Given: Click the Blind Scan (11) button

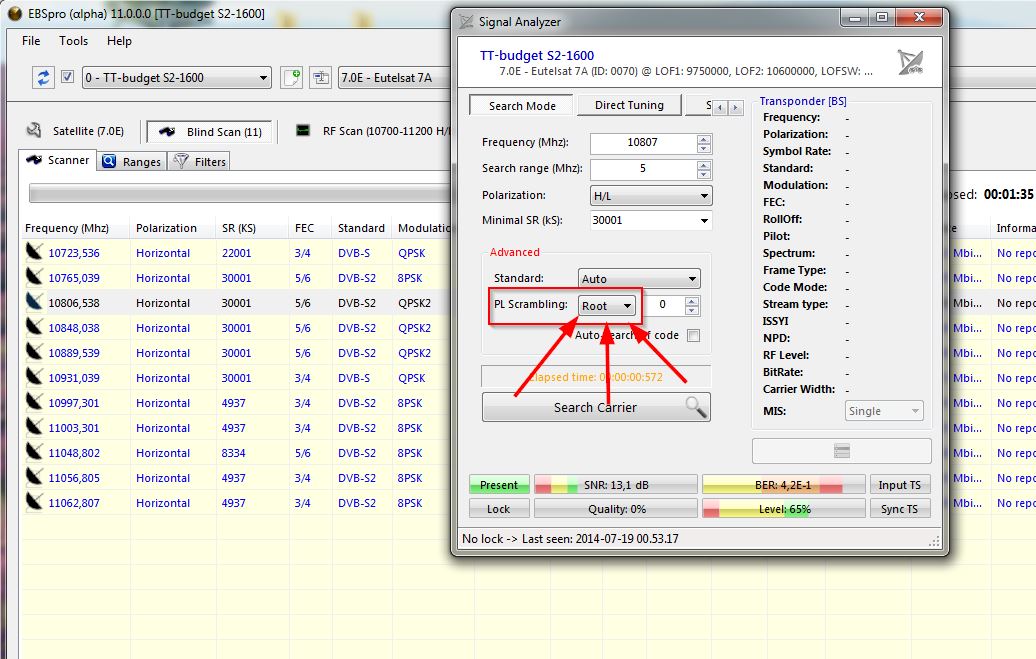Looking at the screenshot, I should (211, 132).
